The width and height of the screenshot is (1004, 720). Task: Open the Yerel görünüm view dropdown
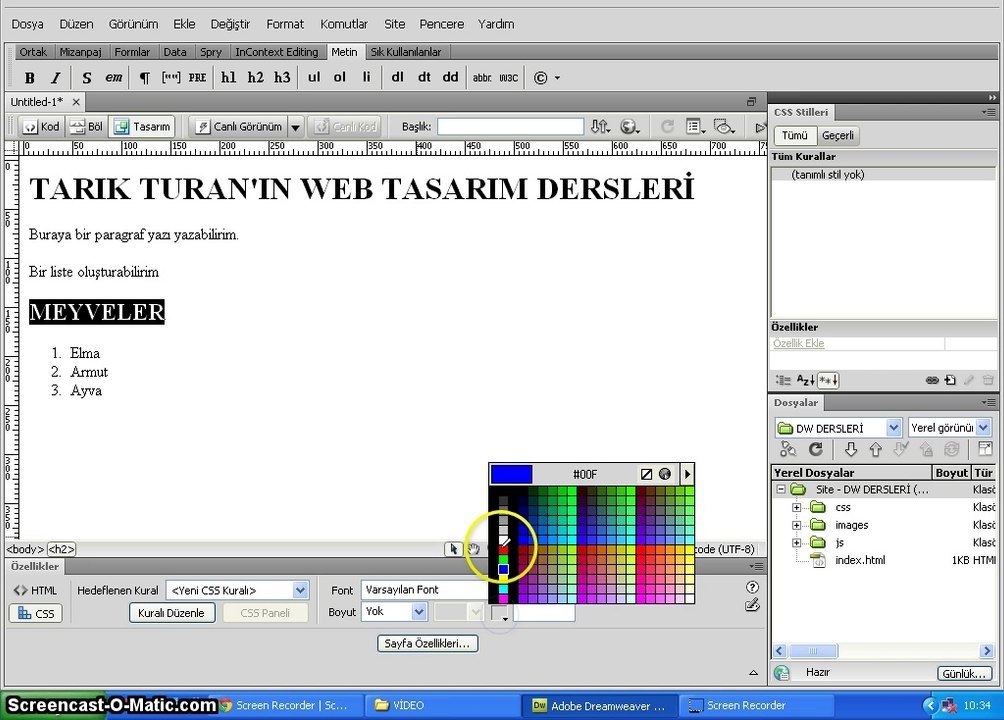click(984, 427)
